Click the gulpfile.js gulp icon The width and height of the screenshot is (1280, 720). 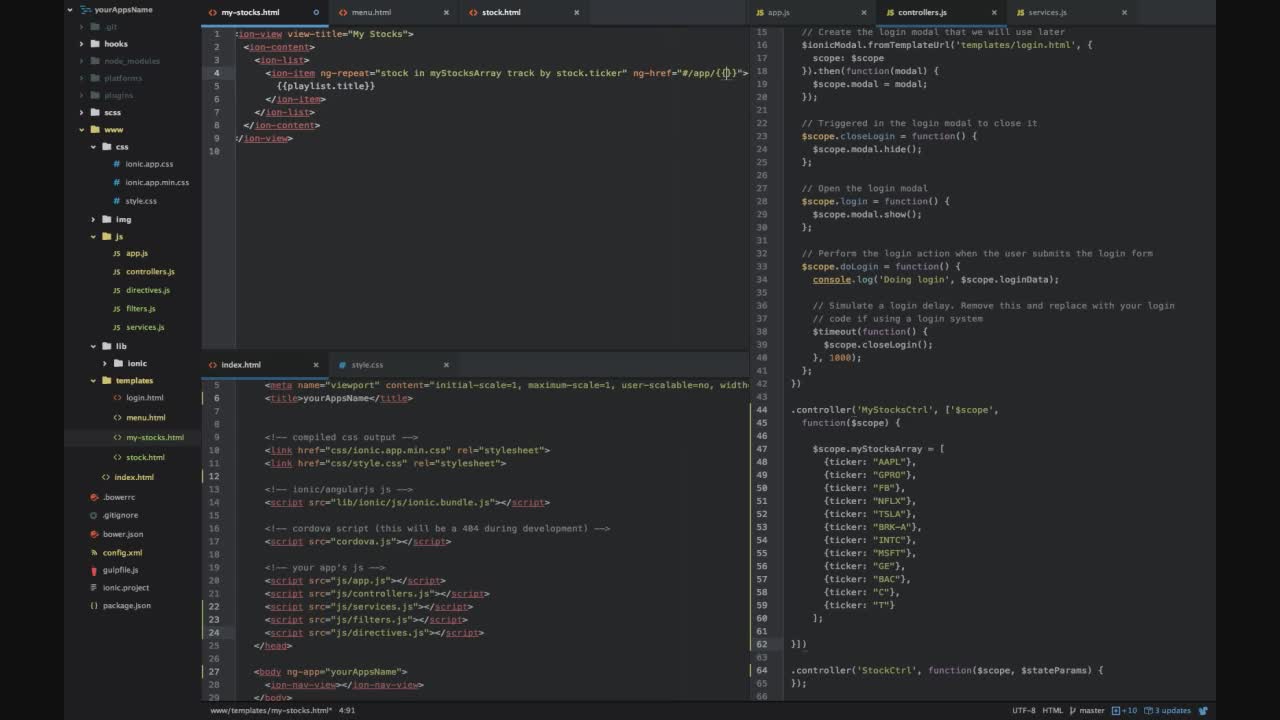(x=94, y=570)
